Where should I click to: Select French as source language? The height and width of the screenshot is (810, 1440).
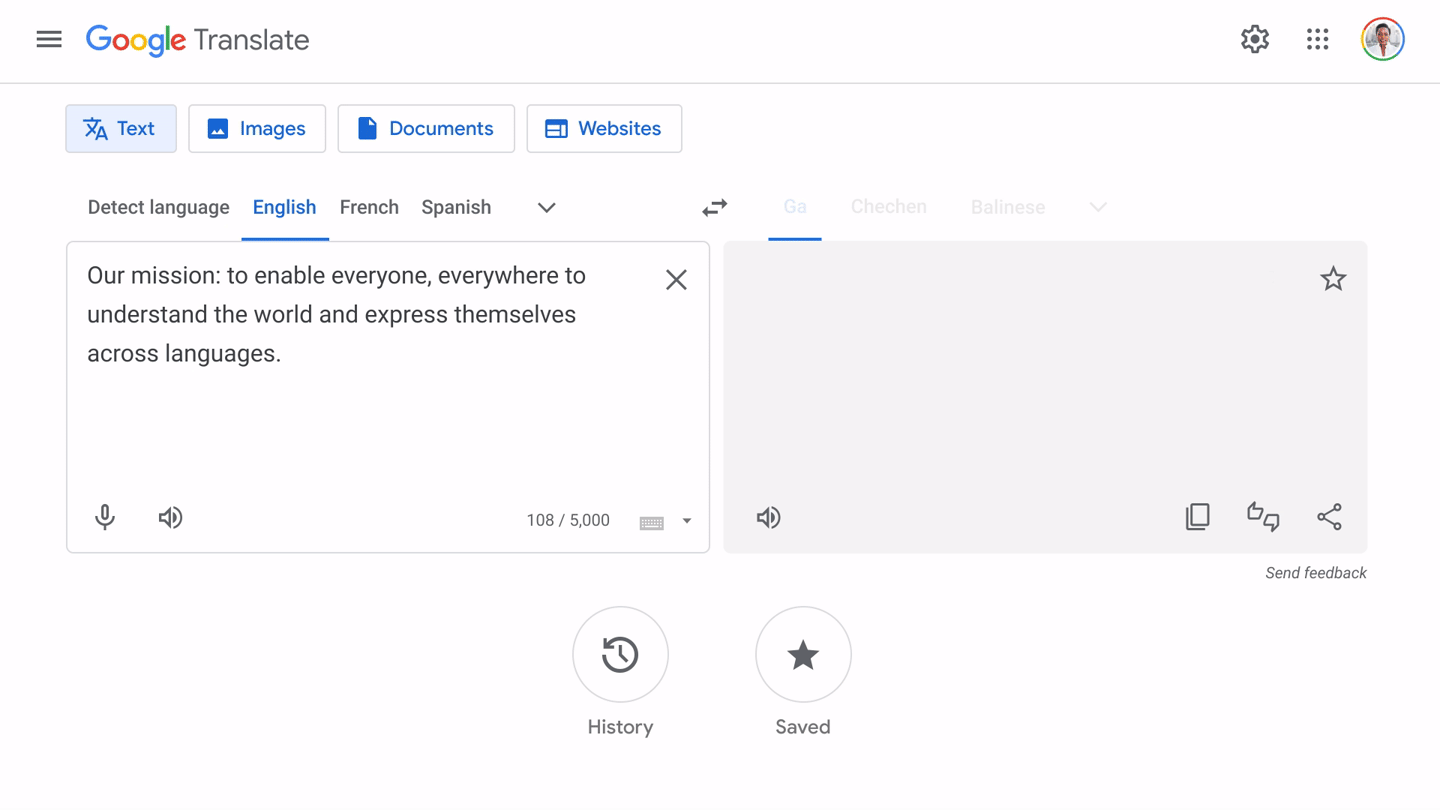369,207
